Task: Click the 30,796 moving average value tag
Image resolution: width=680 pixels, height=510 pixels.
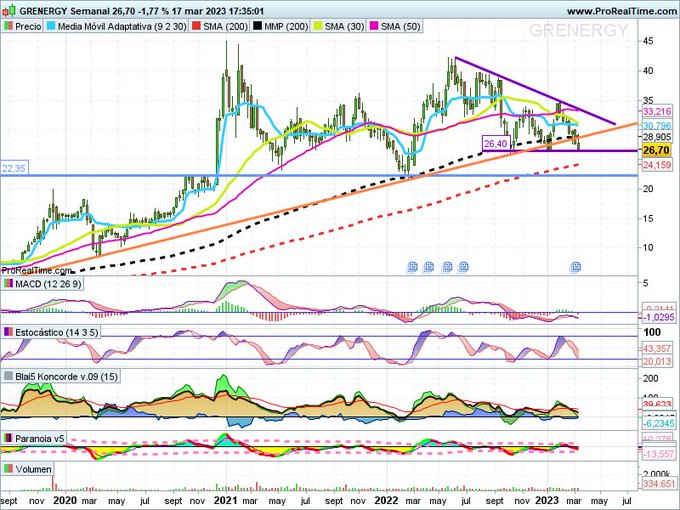Action: coord(657,126)
